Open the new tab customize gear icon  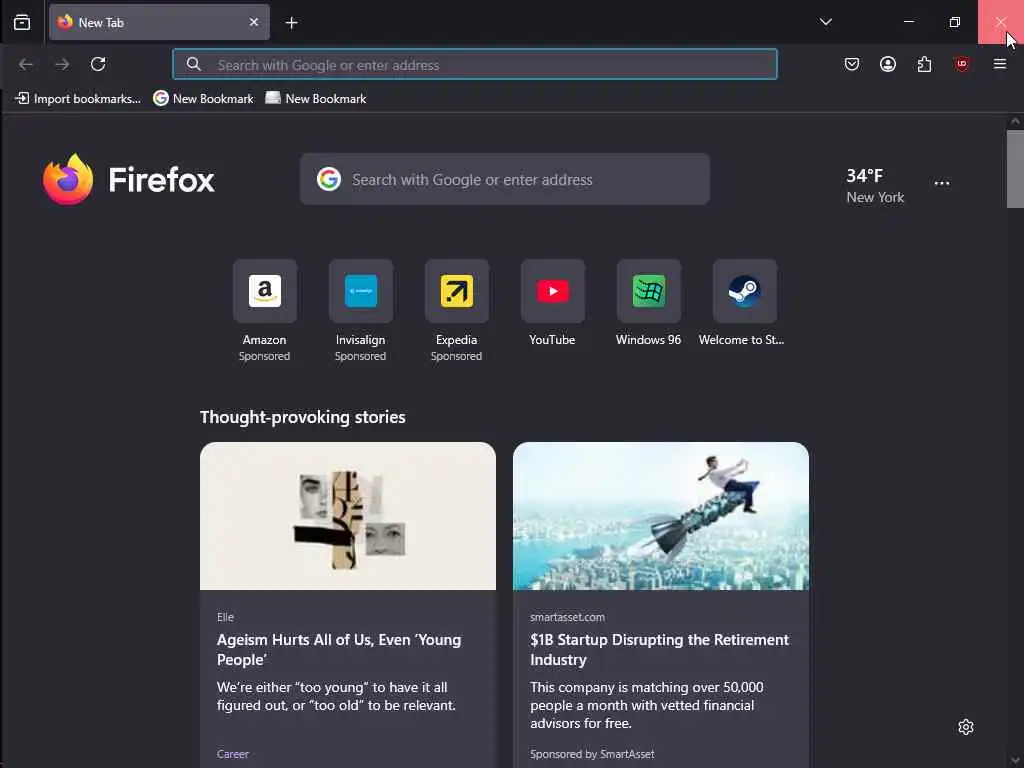click(965, 727)
